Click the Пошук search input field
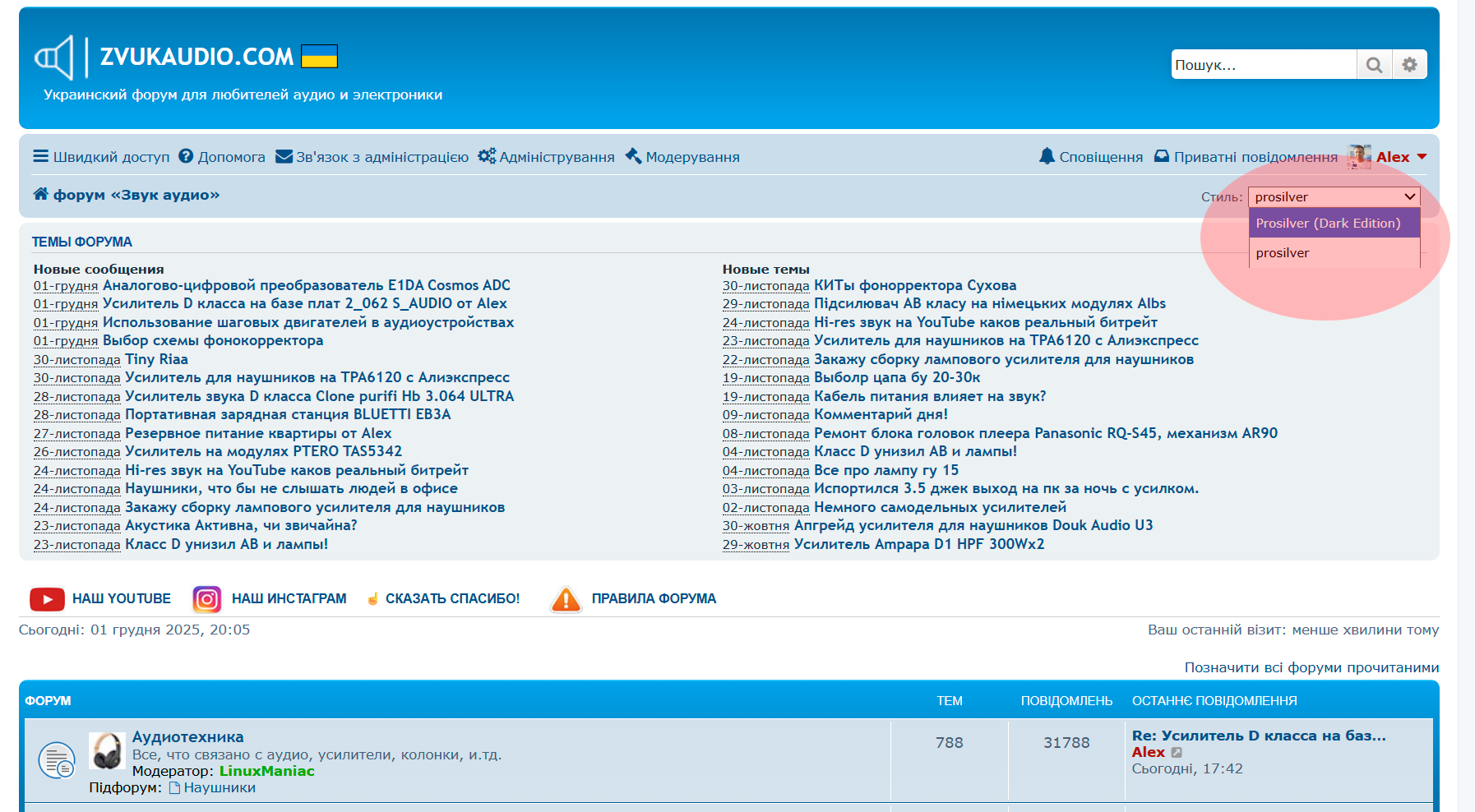 point(1262,65)
